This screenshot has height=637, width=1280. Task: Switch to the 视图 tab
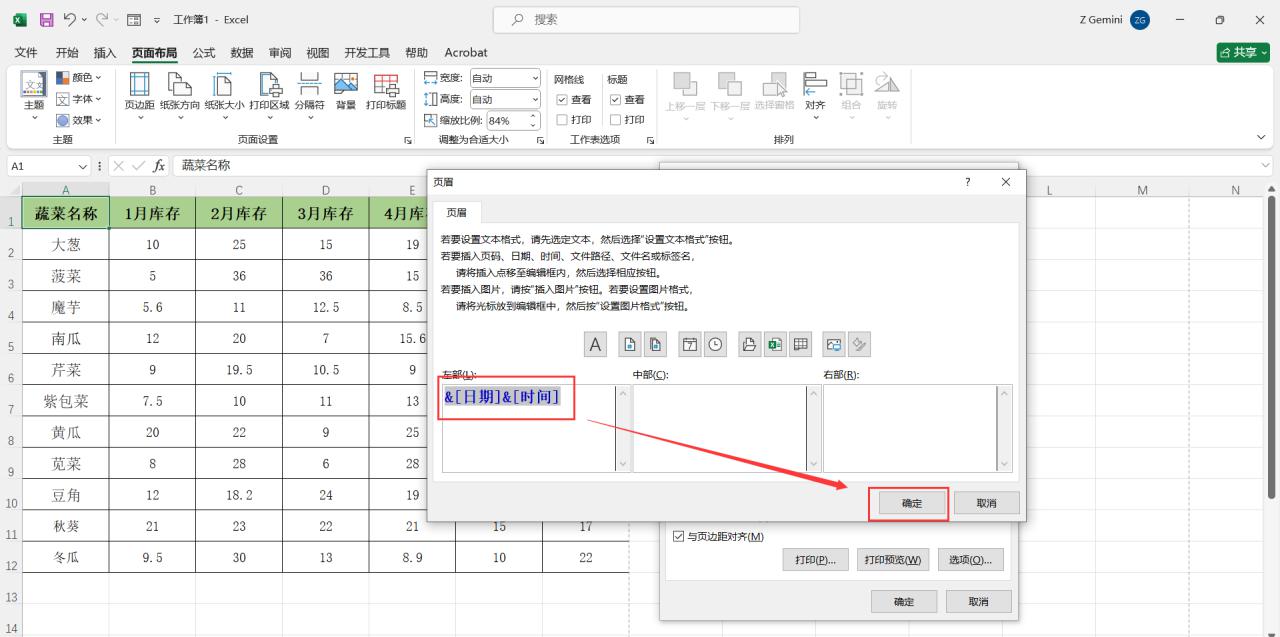(318, 53)
